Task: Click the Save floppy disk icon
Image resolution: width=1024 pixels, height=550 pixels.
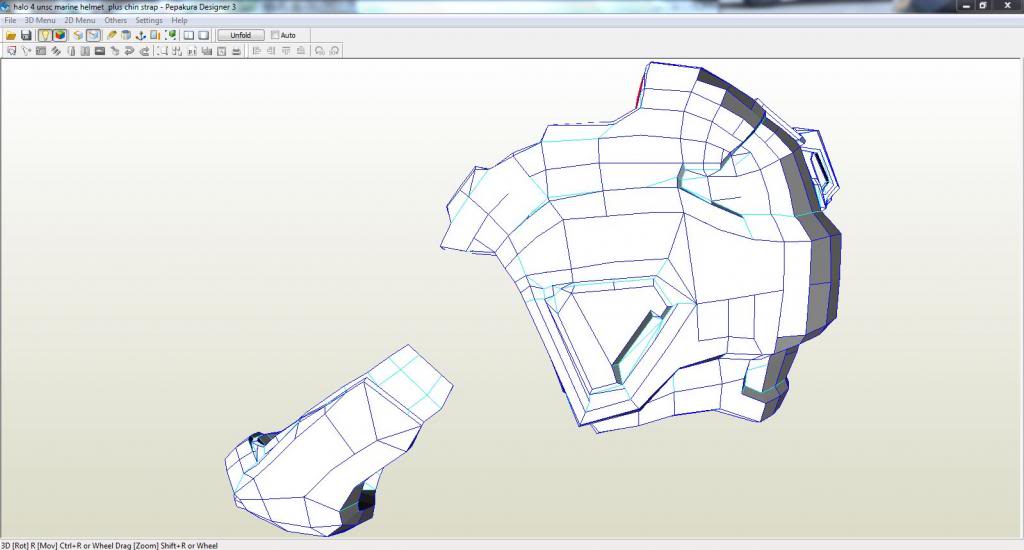Action: click(26, 35)
